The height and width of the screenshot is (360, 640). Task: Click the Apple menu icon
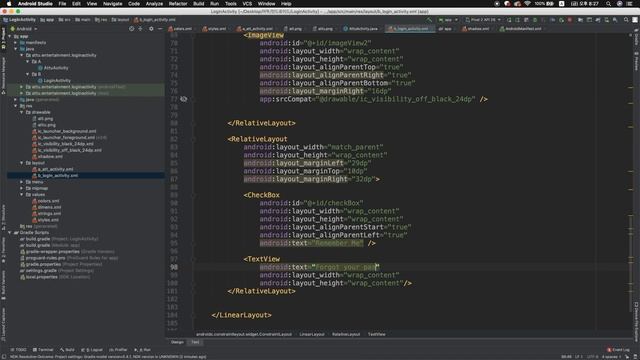[9, 3]
